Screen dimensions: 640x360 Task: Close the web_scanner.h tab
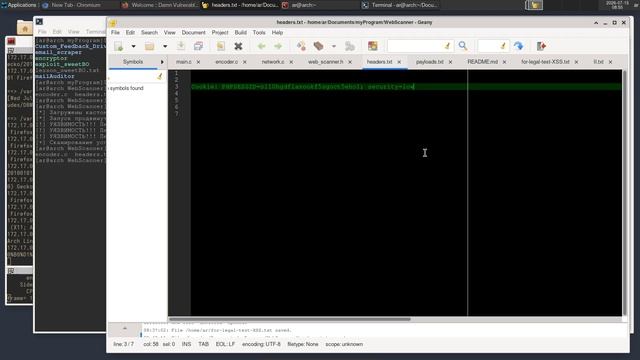tap(350, 62)
